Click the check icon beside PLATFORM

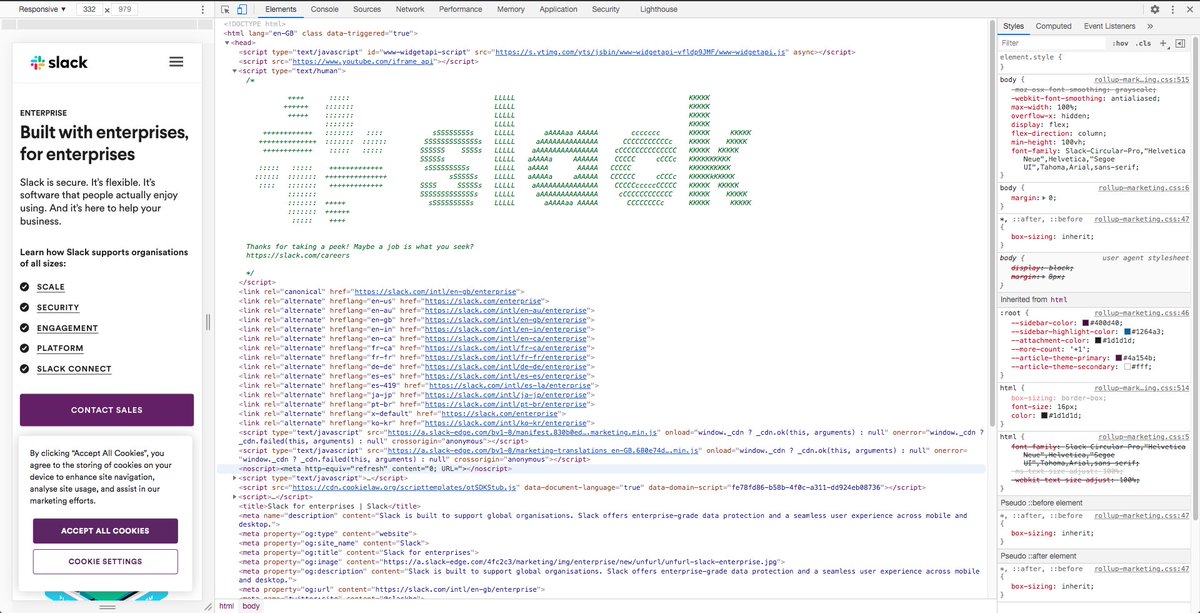(x=25, y=348)
